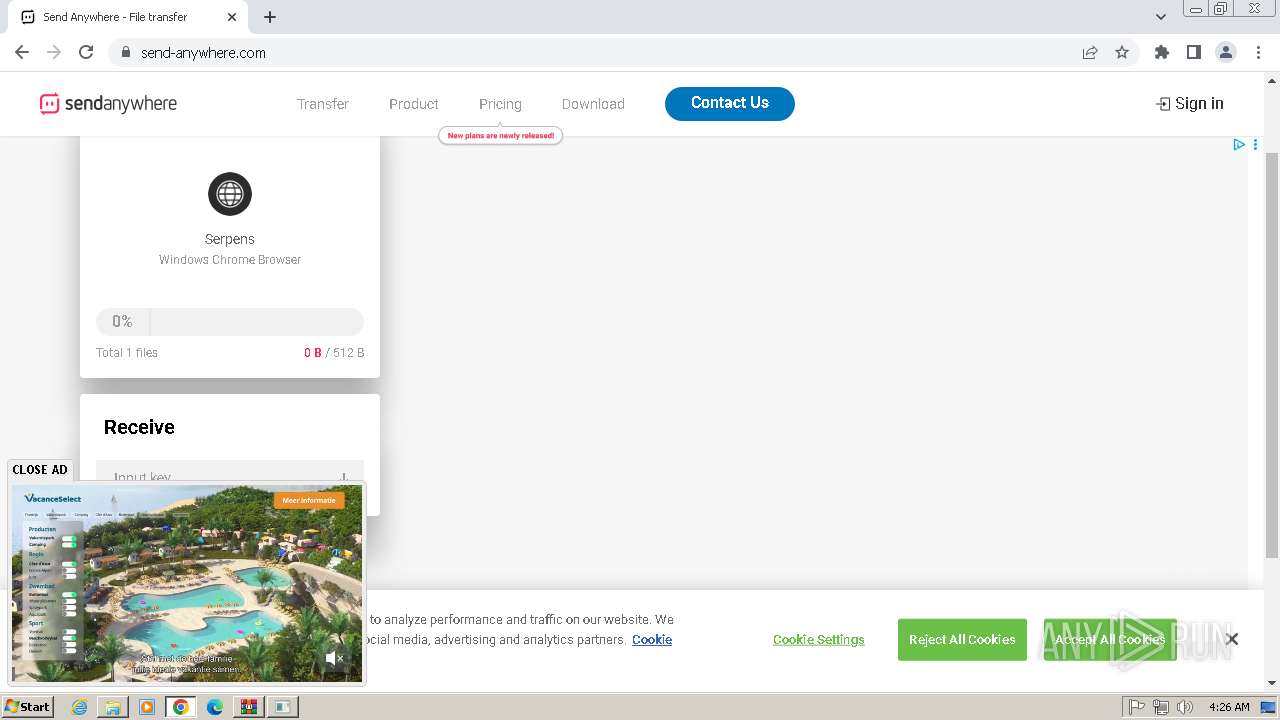Viewport: 1280px width, 720px height.
Task: Click the Serpens device name
Action: pyautogui.click(x=230, y=239)
